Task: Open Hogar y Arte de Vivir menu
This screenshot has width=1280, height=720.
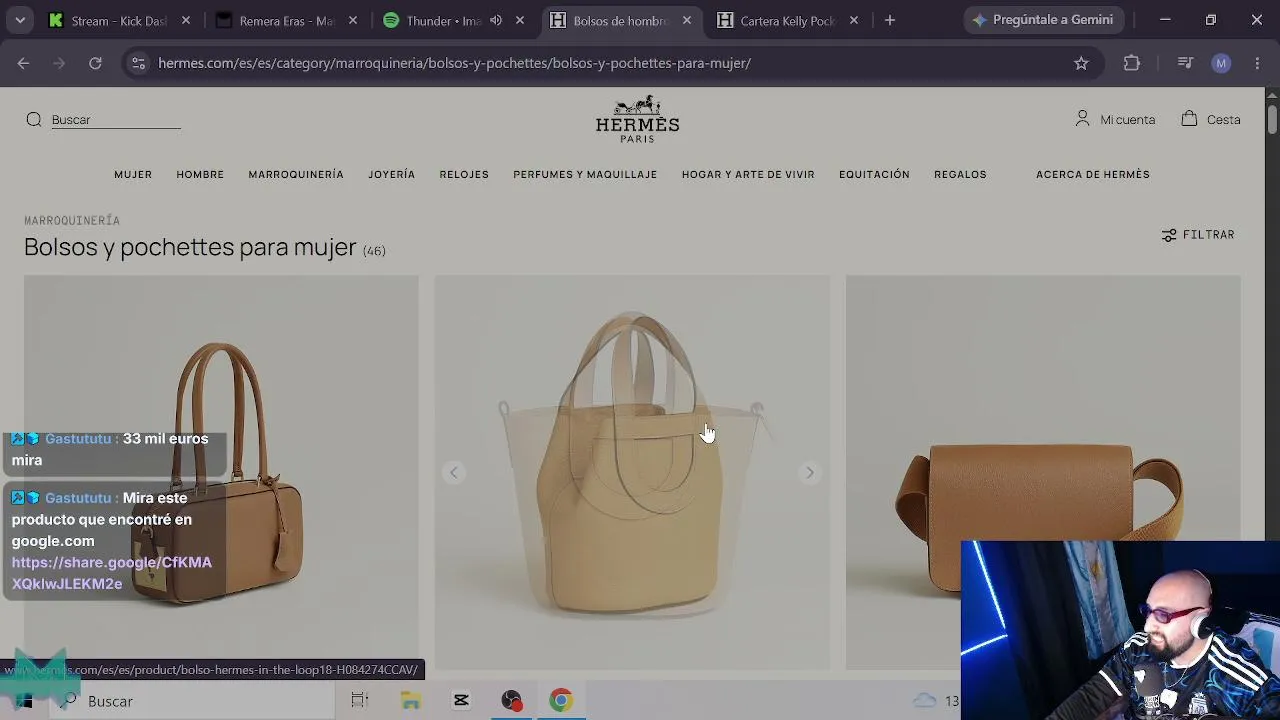Action: point(748,174)
